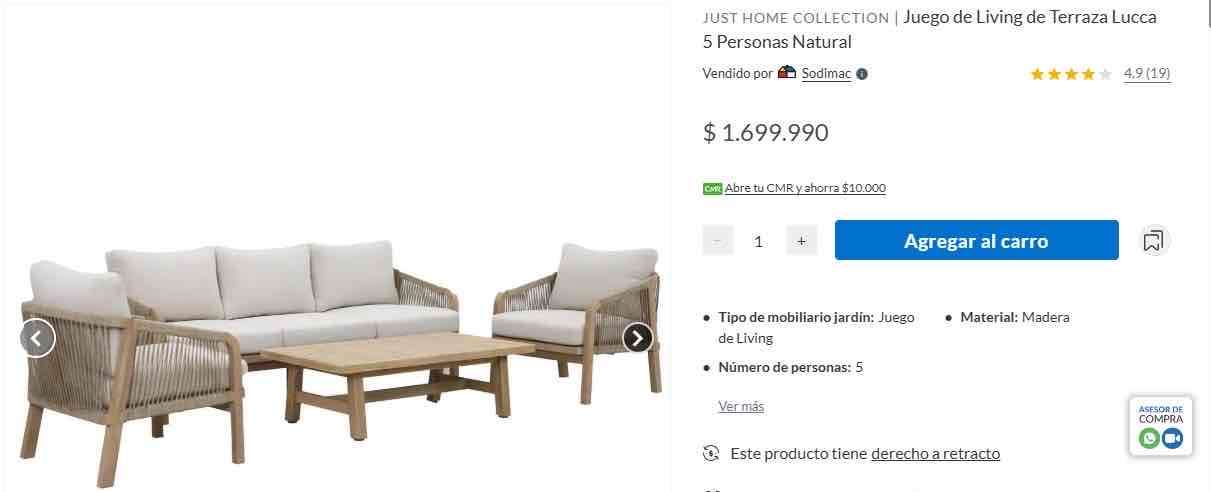Open the Sodimac seller link

click(826, 74)
